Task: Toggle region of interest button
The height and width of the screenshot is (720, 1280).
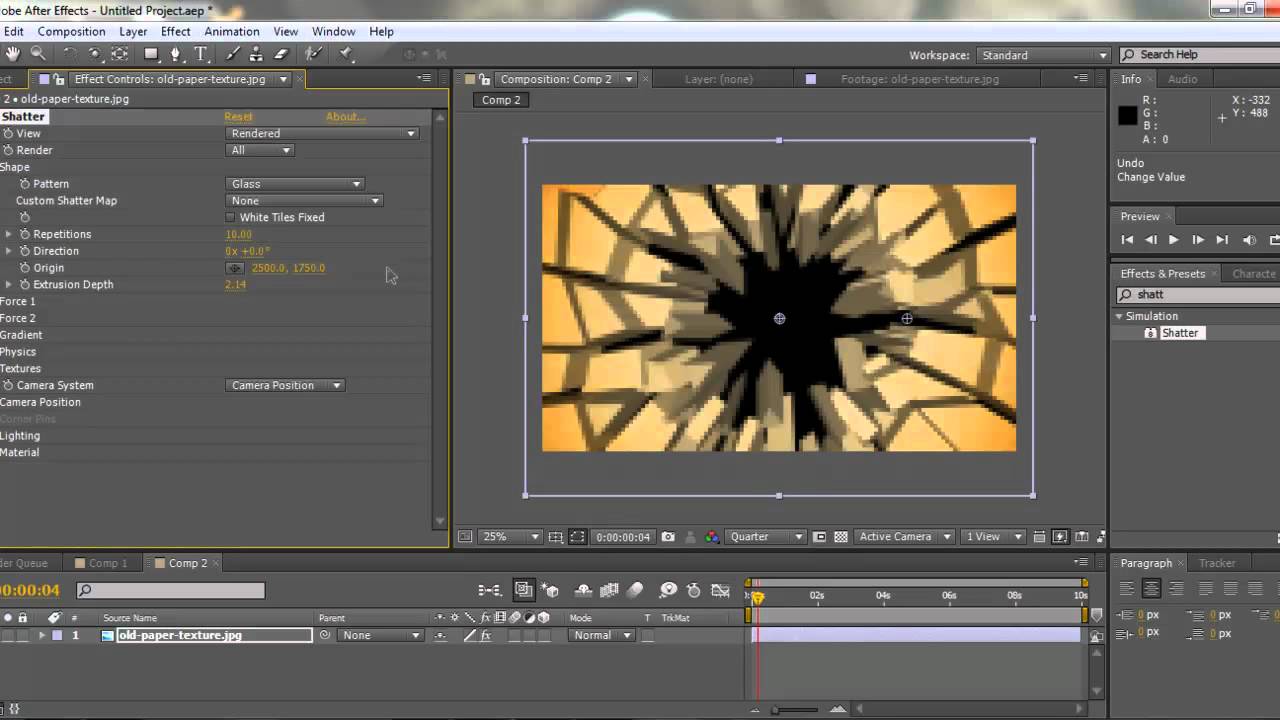Action: point(577,537)
